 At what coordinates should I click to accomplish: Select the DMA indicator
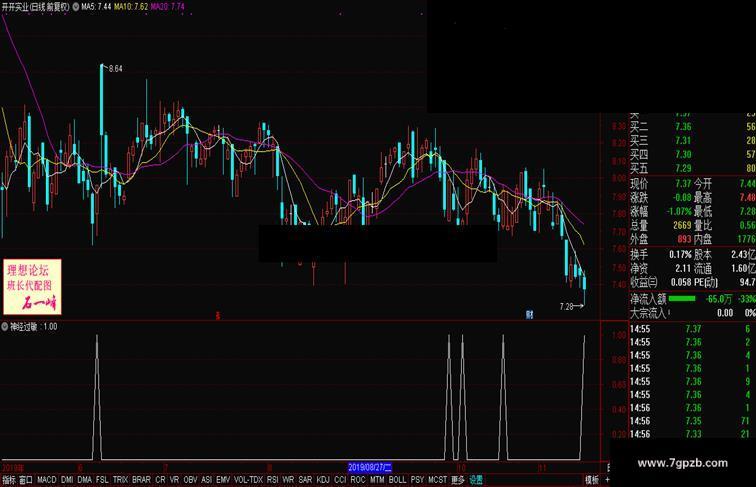[x=84, y=480]
